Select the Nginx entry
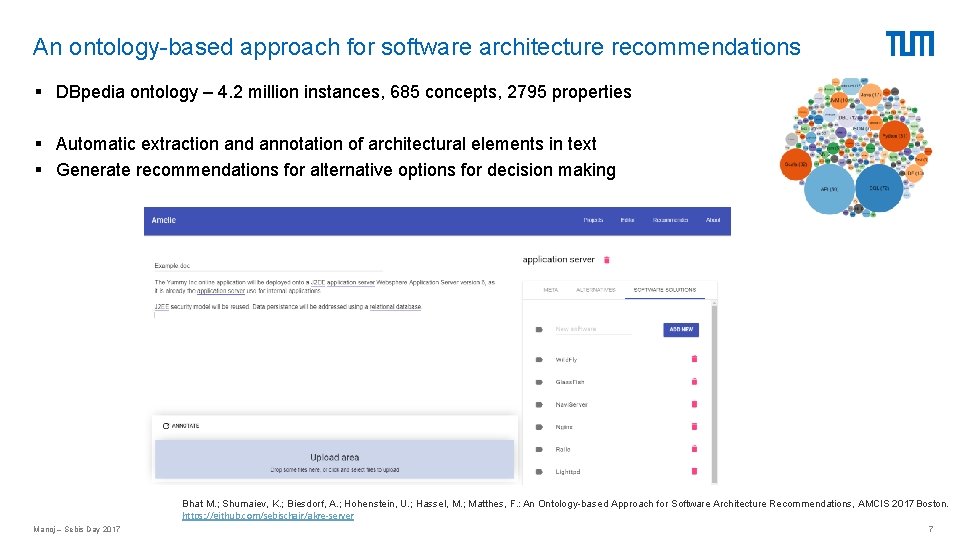 tap(564, 427)
